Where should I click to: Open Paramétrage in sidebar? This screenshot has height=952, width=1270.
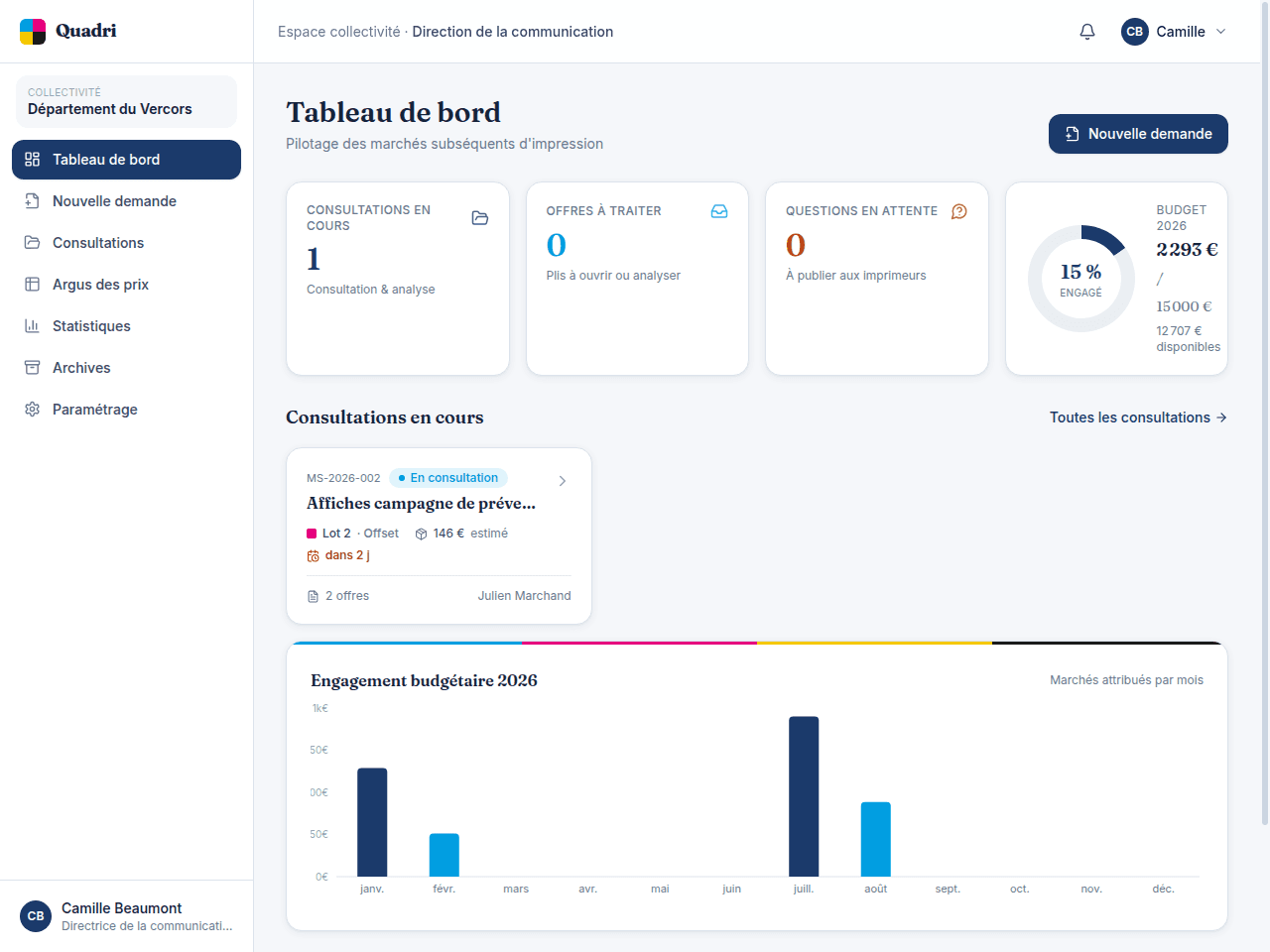point(126,410)
